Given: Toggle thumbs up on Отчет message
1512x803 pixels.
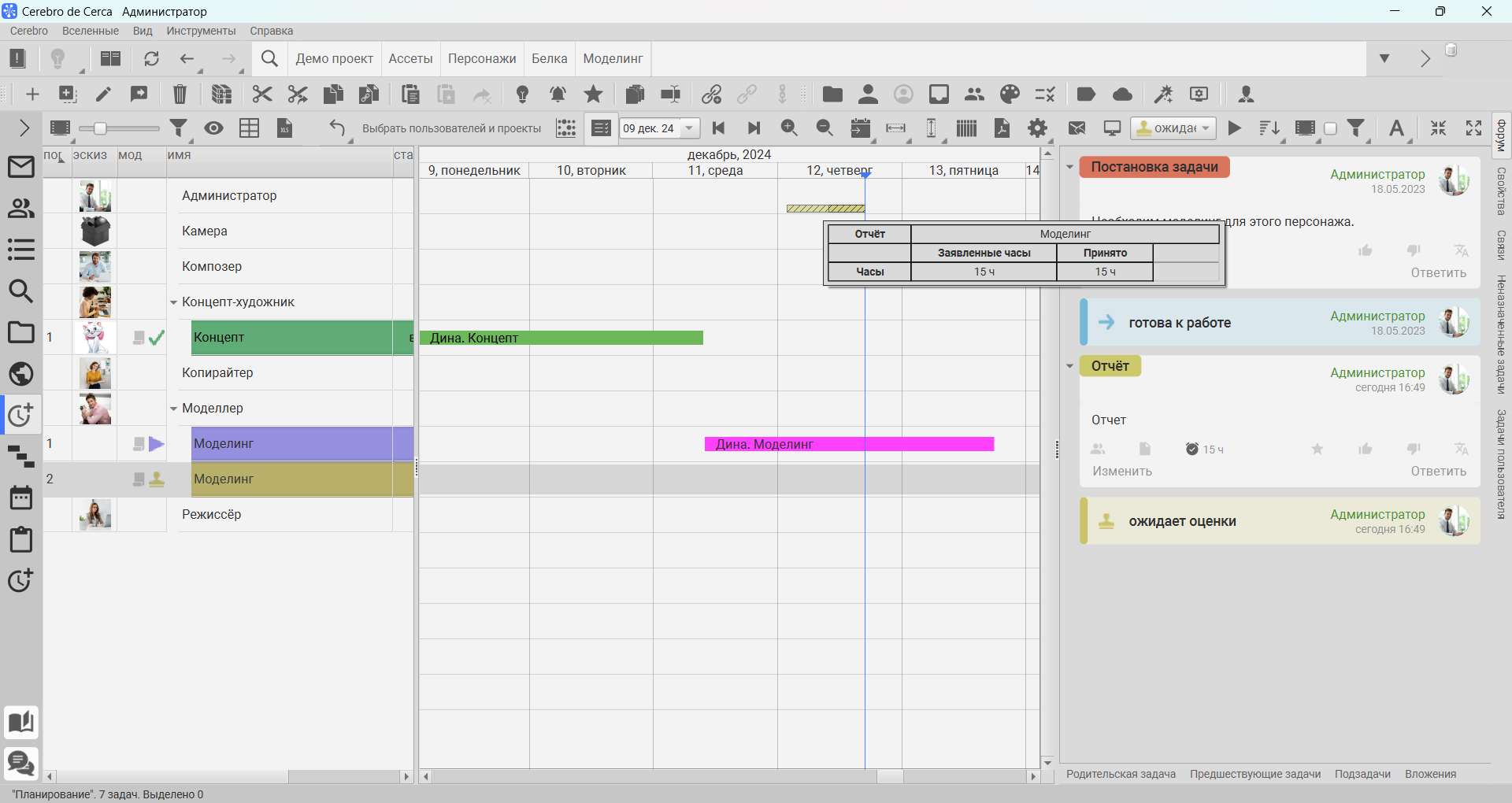Looking at the screenshot, I should (x=1366, y=449).
